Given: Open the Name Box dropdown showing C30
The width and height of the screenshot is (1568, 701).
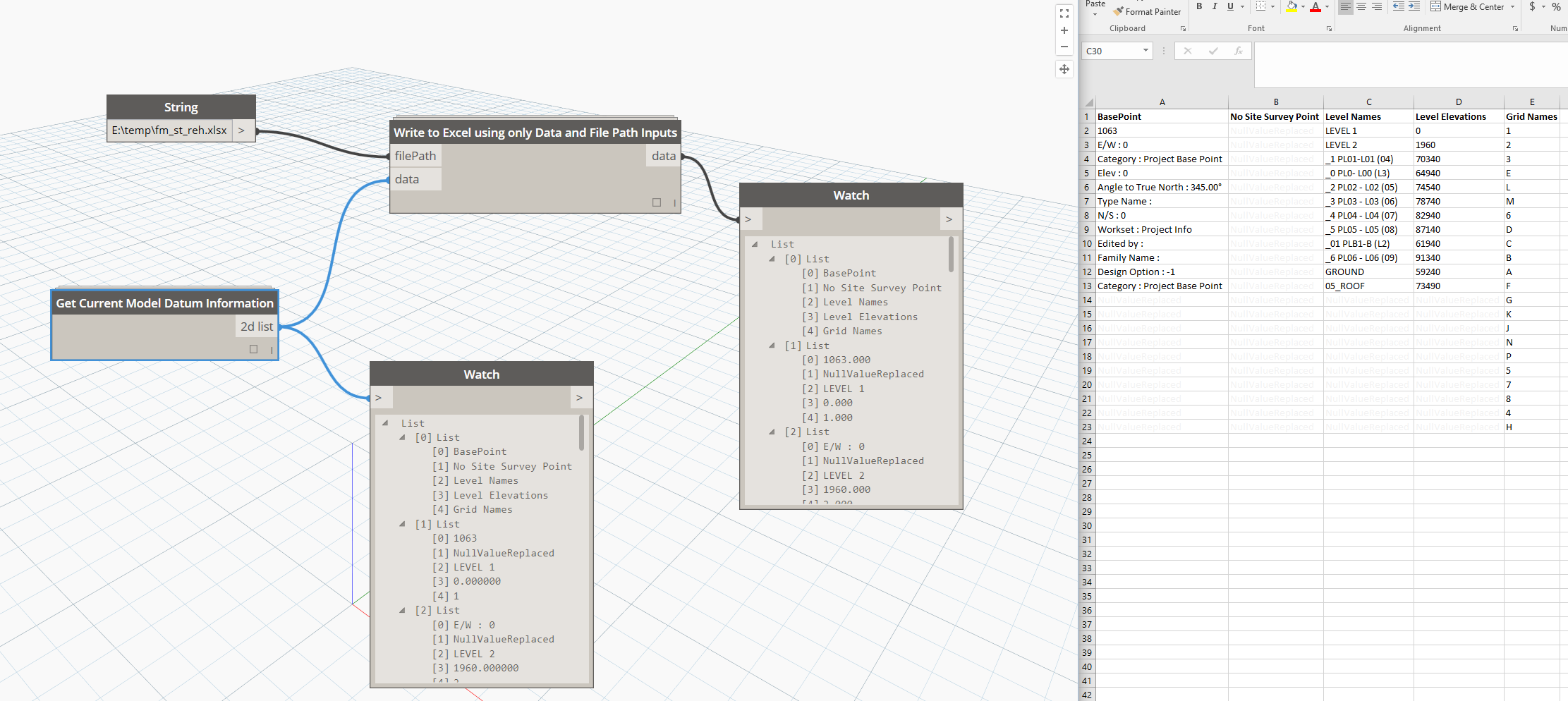Looking at the screenshot, I should click(1145, 51).
